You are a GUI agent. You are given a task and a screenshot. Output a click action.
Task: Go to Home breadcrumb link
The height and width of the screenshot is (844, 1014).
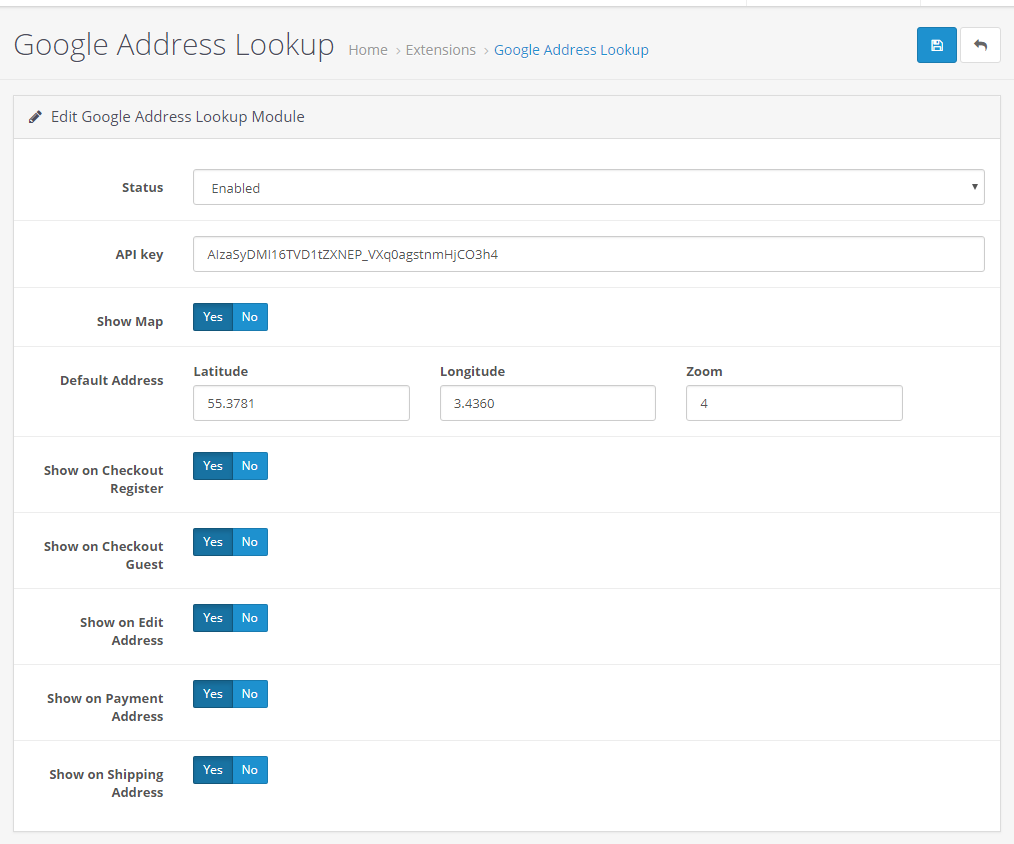pos(368,50)
